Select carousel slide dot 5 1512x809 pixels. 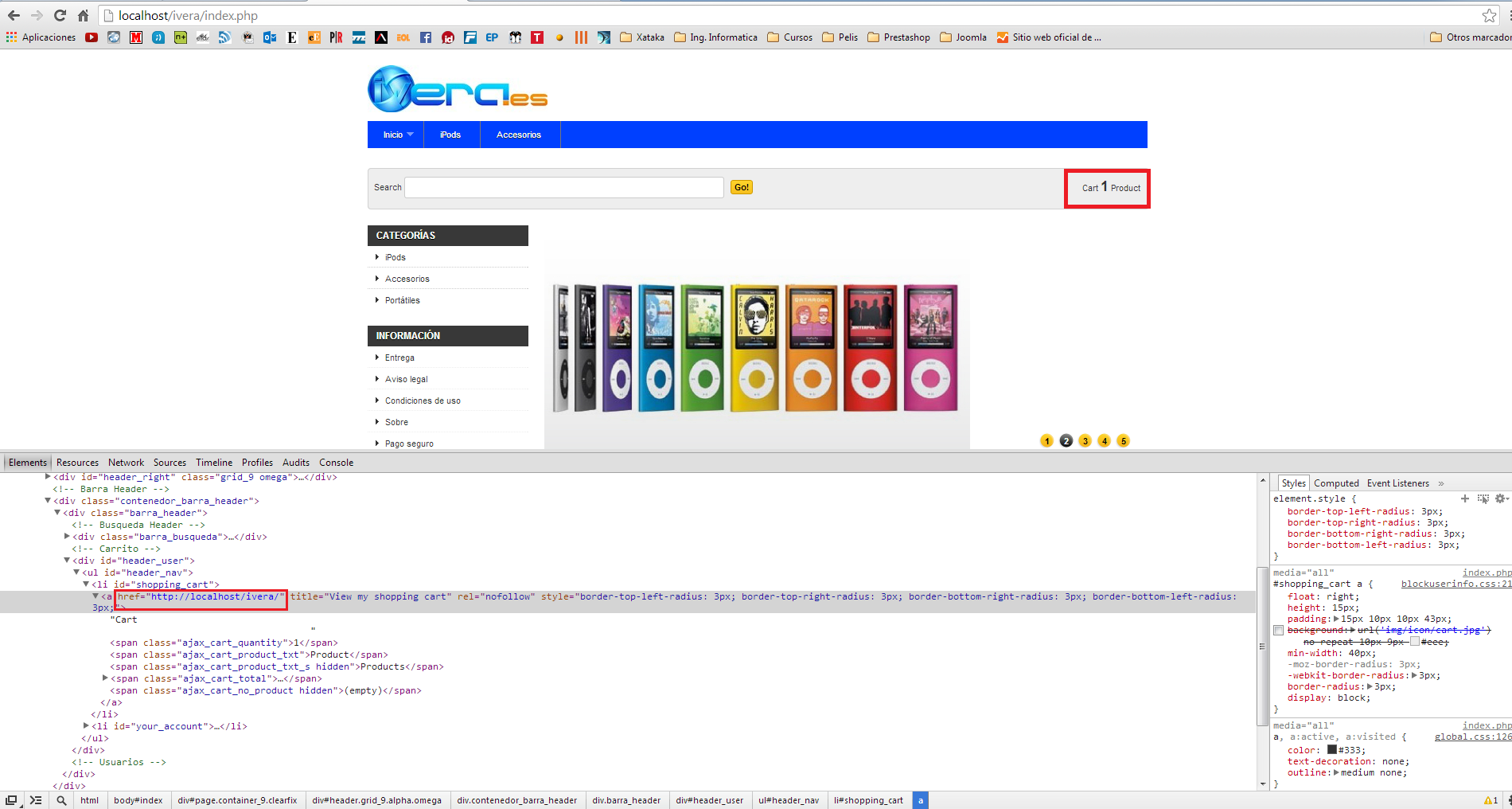coord(1124,441)
